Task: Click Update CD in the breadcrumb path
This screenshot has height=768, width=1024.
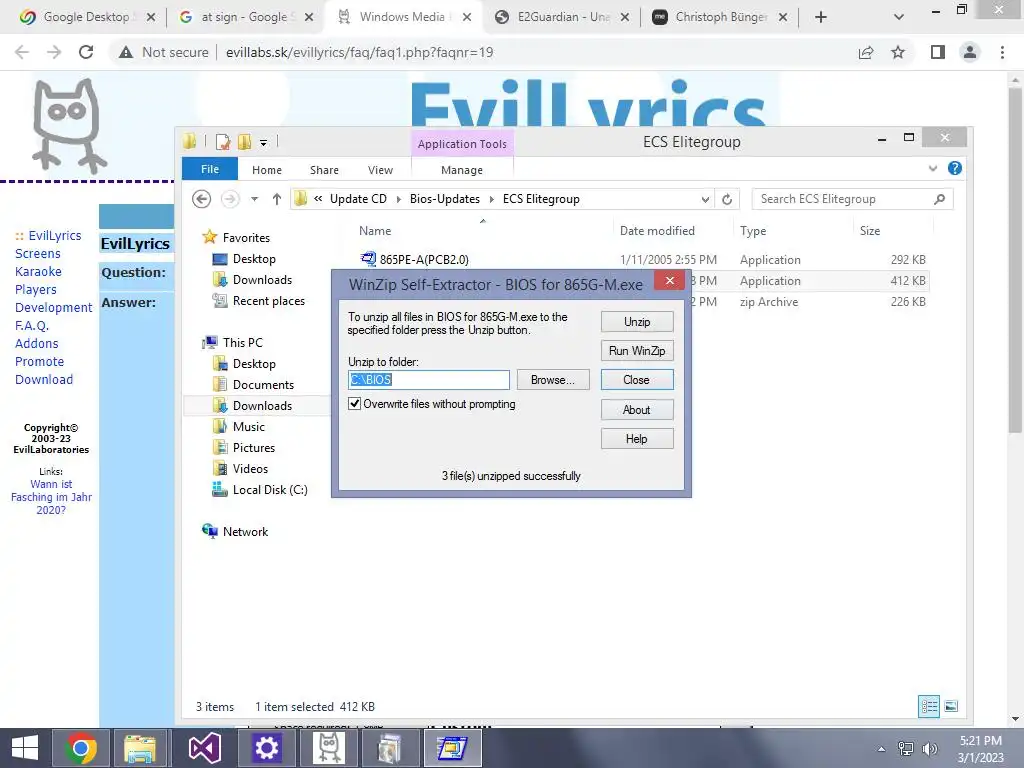Action: pos(358,199)
